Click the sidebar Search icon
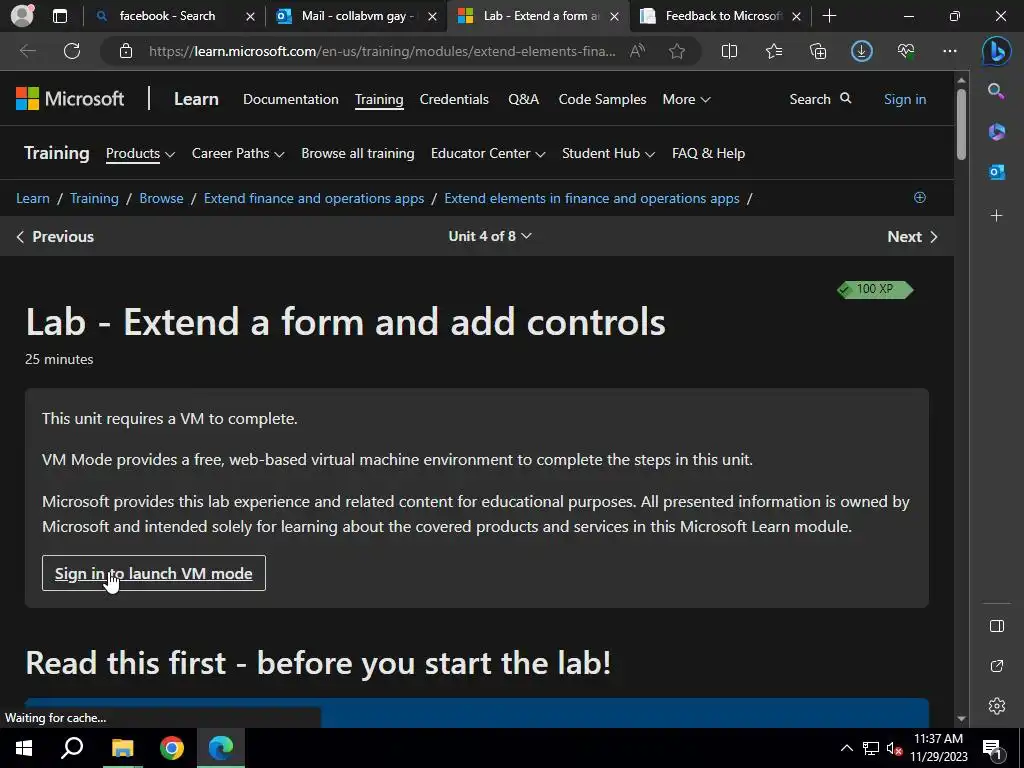This screenshot has height=768, width=1024. [996, 91]
